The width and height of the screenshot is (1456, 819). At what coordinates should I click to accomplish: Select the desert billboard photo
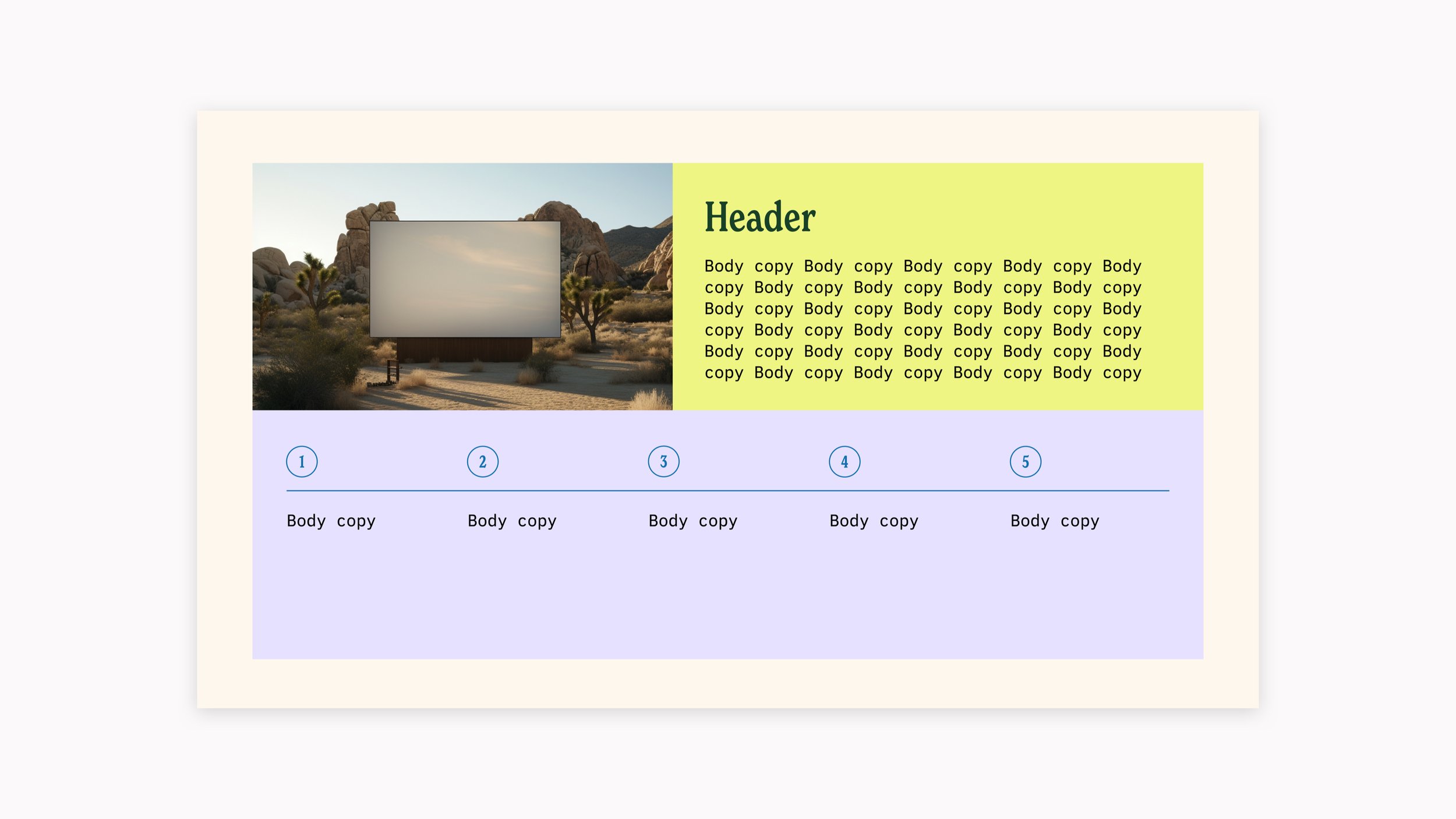tap(462, 287)
